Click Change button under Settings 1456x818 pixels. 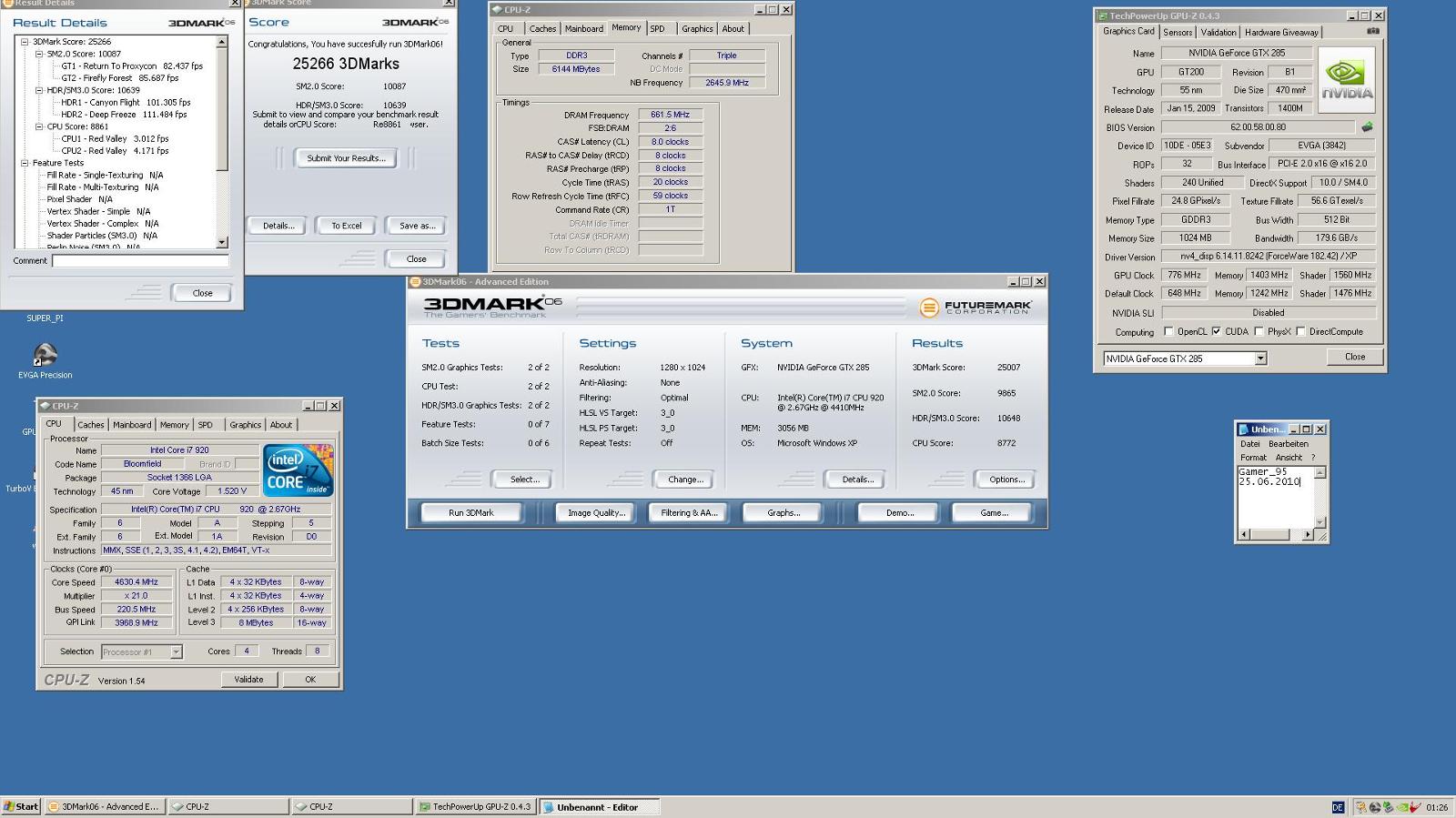pyautogui.click(x=685, y=480)
